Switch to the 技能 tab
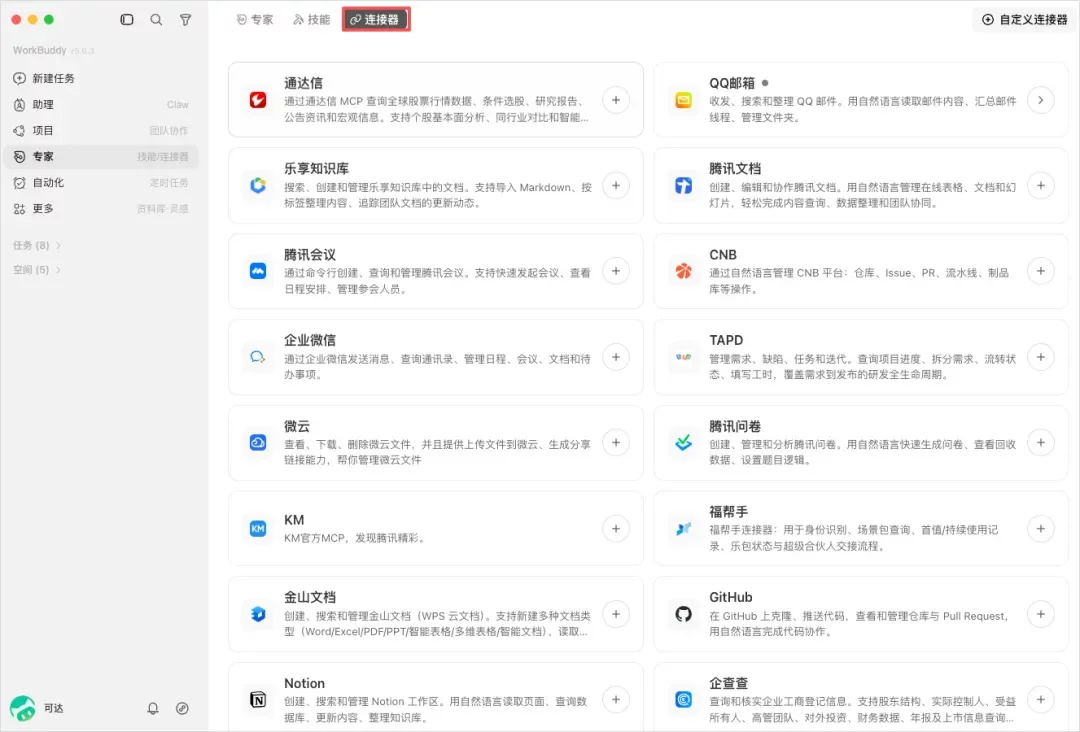The width and height of the screenshot is (1080, 732). [x=311, y=19]
